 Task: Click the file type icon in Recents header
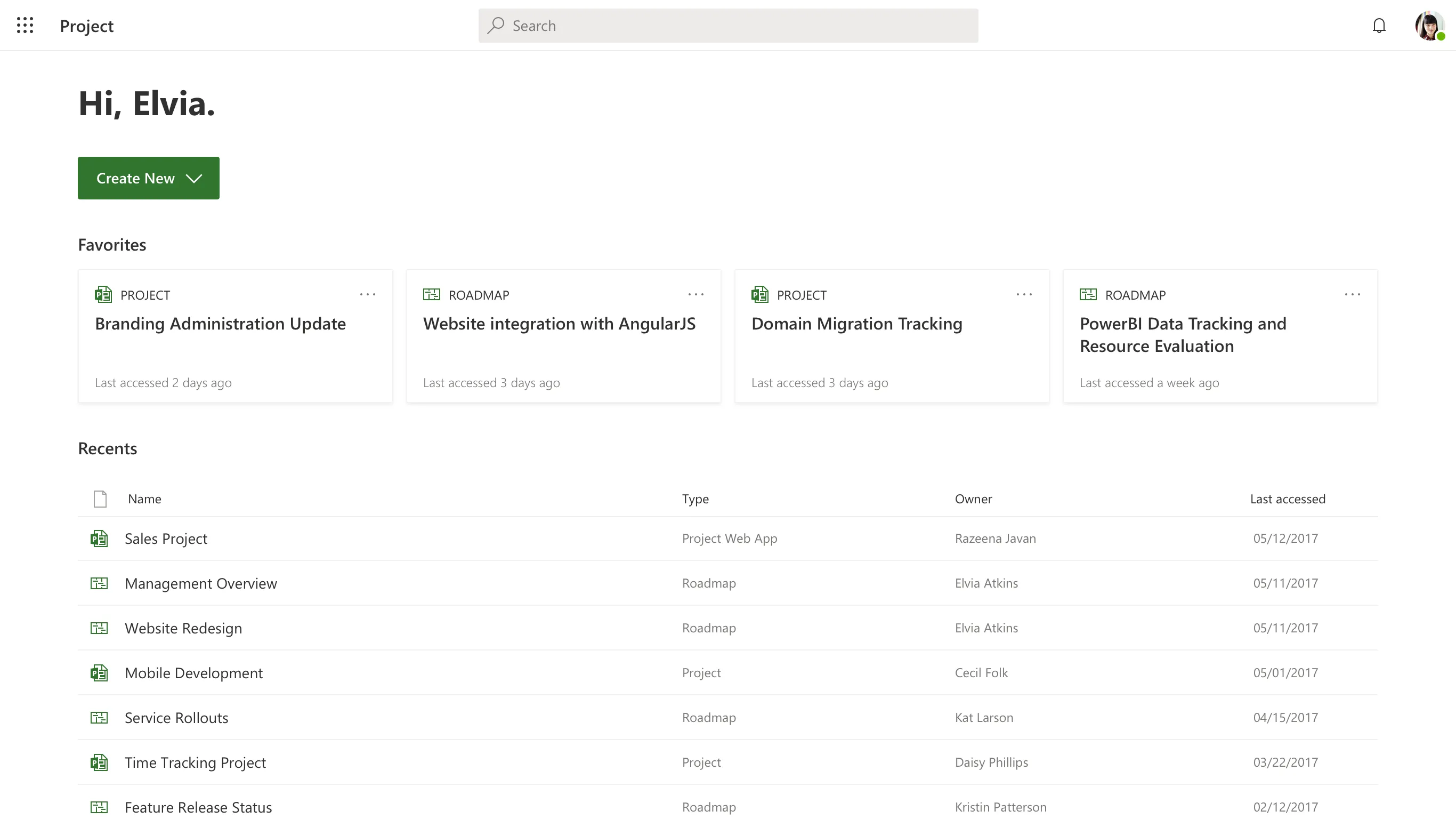pos(100,499)
